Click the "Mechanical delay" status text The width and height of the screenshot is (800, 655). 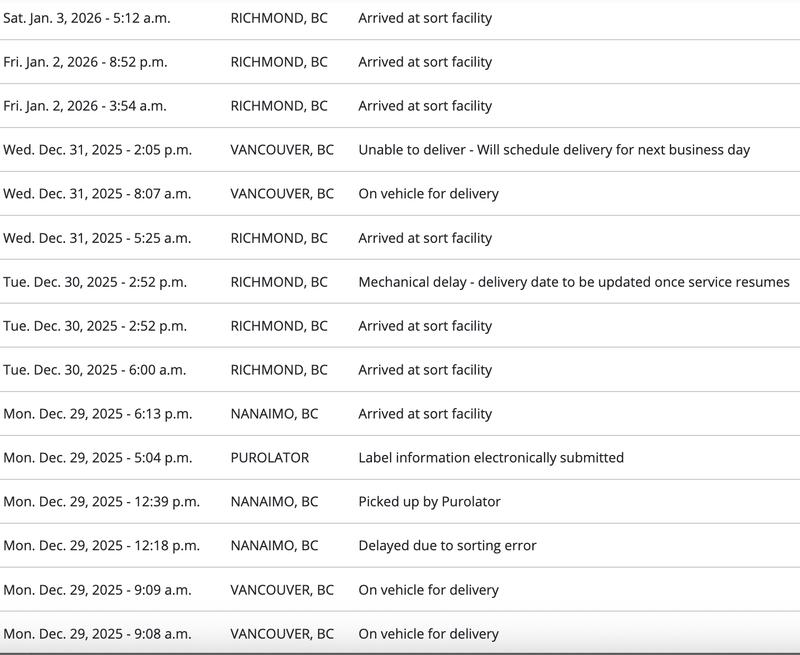(x=573, y=282)
